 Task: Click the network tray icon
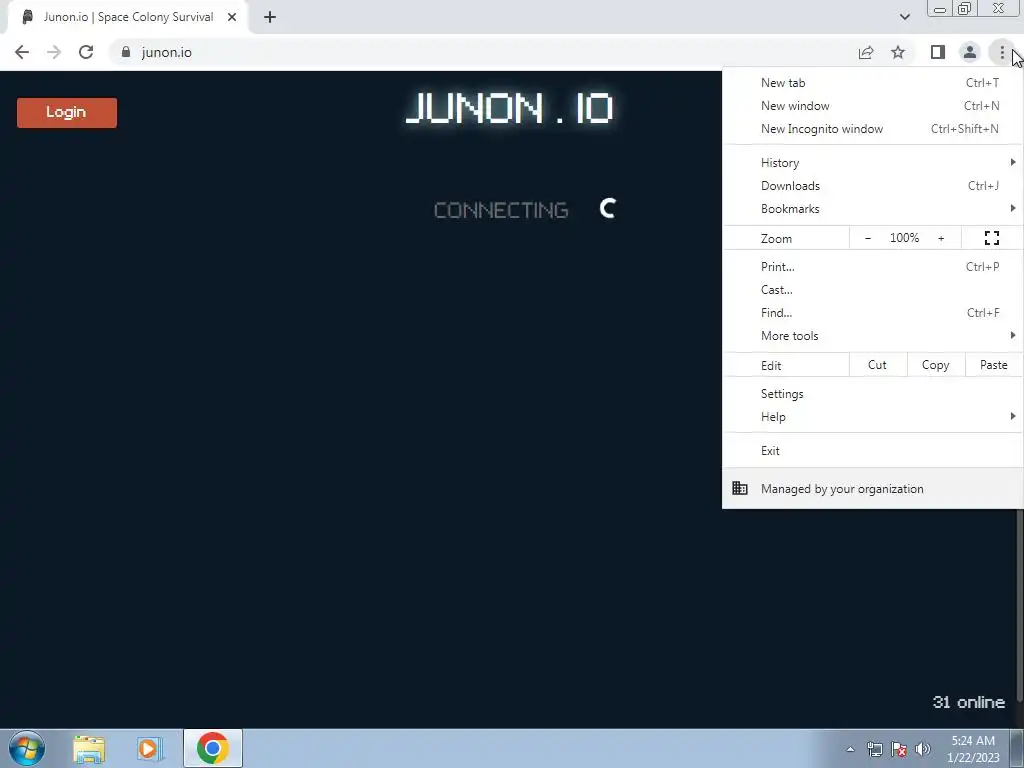click(x=874, y=749)
